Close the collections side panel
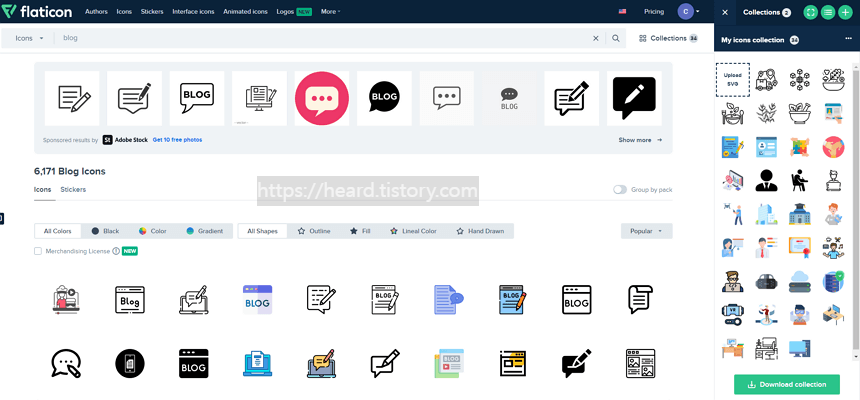The width and height of the screenshot is (860, 400). (725, 12)
